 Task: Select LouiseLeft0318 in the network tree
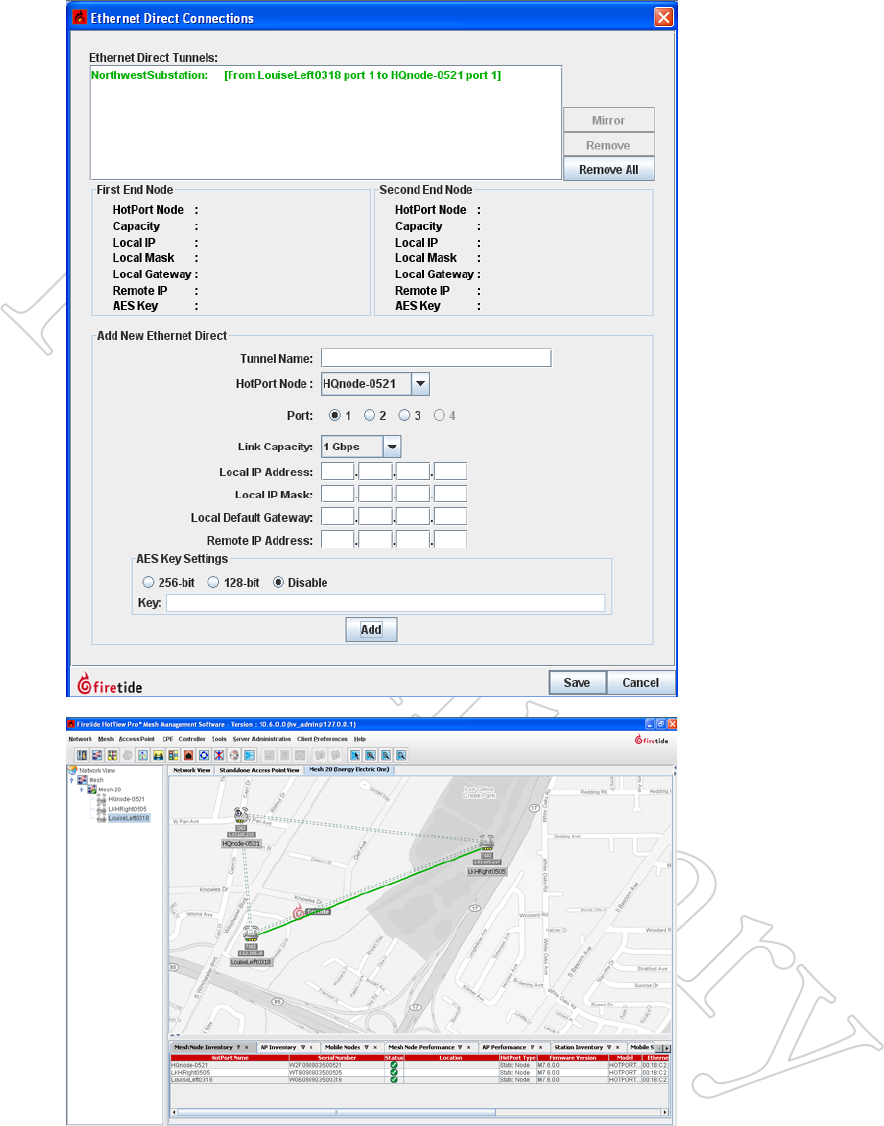[x=129, y=818]
